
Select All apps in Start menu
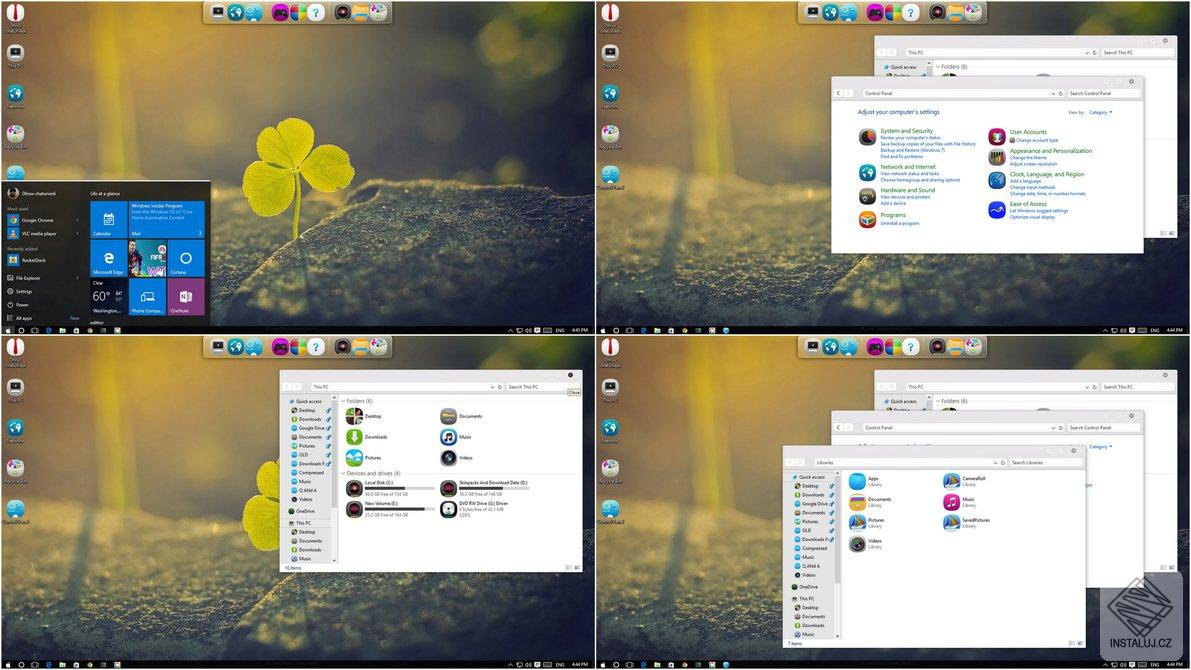[20, 318]
